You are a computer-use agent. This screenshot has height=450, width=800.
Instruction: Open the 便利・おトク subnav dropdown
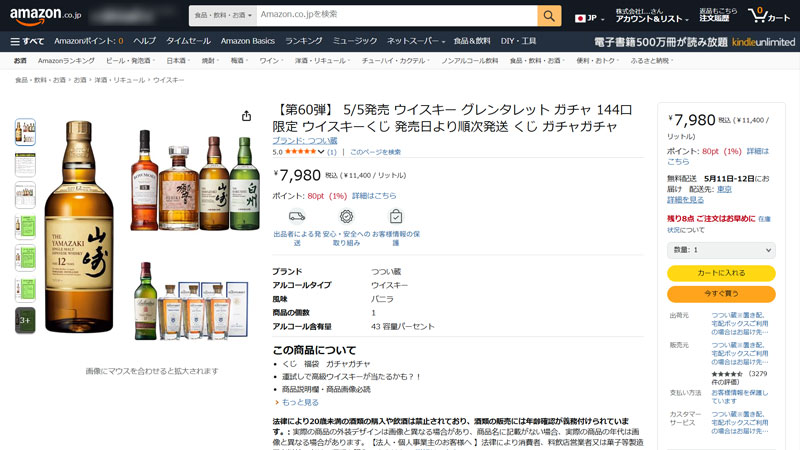(597, 61)
